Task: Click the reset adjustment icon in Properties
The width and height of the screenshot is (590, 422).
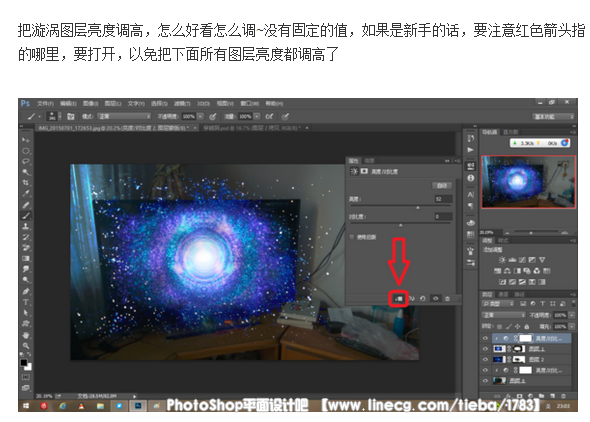Action: (x=423, y=299)
